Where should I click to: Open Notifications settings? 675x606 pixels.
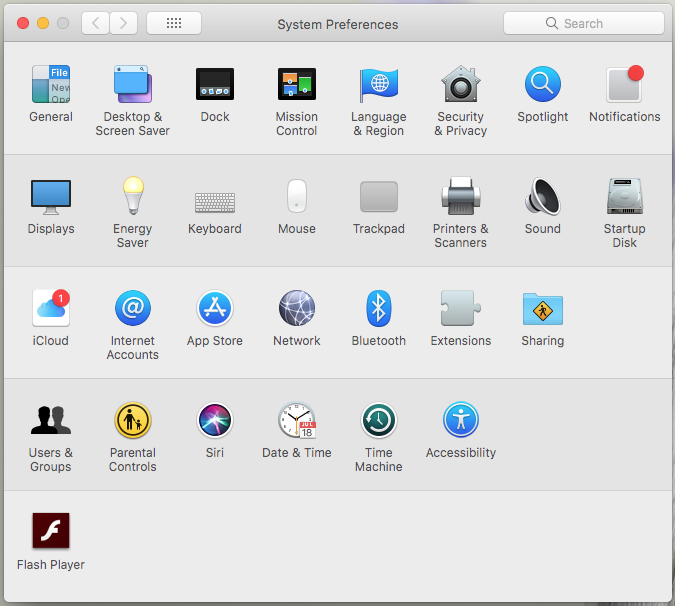point(625,84)
